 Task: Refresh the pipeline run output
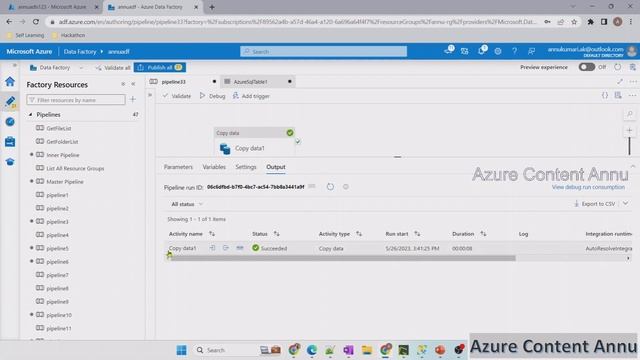point(330,187)
